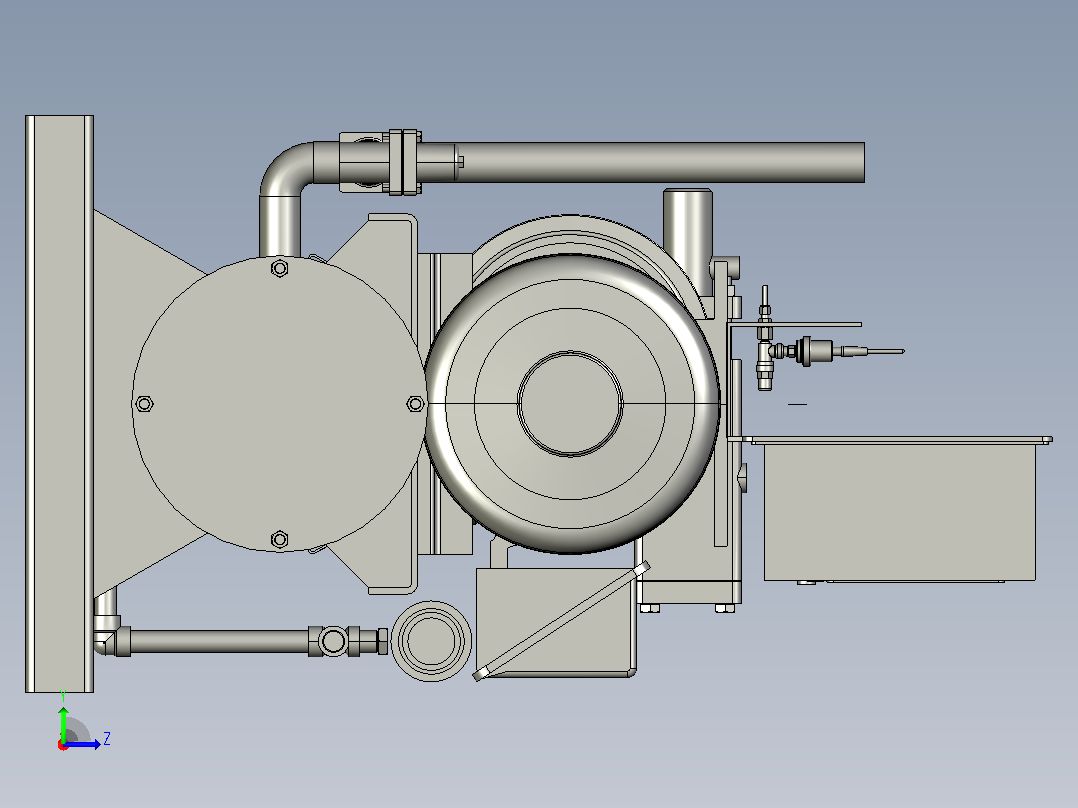Pick the rectangular tank on the right side

[x=899, y=510]
